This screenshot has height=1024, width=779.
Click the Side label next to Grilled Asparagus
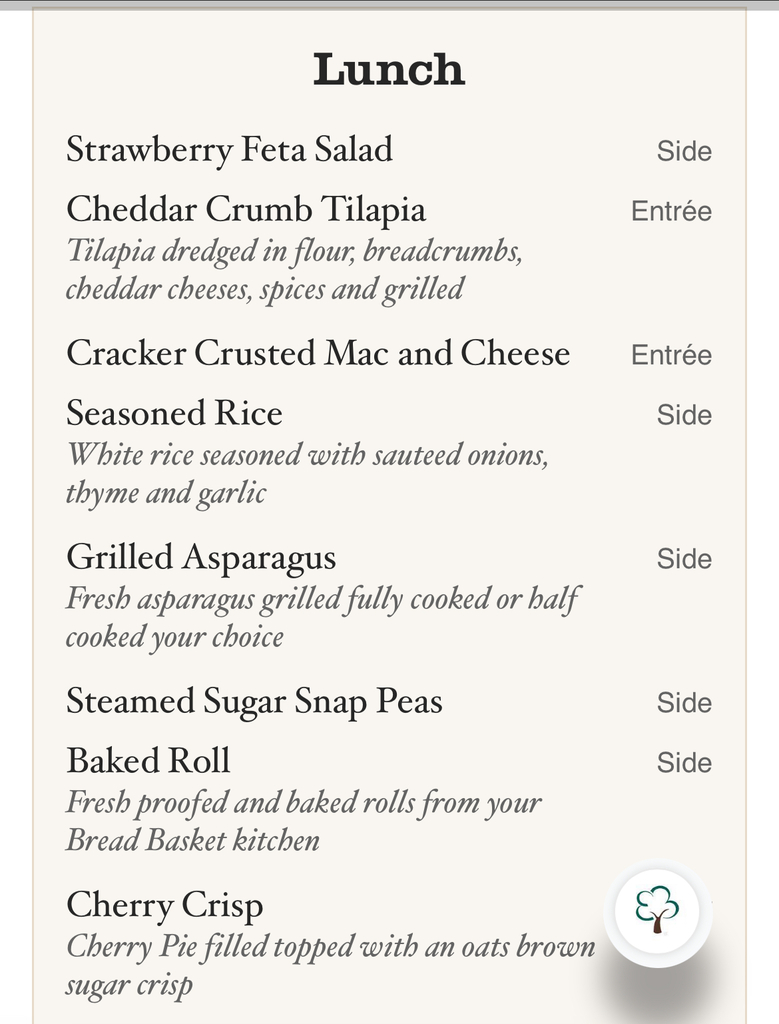click(684, 559)
